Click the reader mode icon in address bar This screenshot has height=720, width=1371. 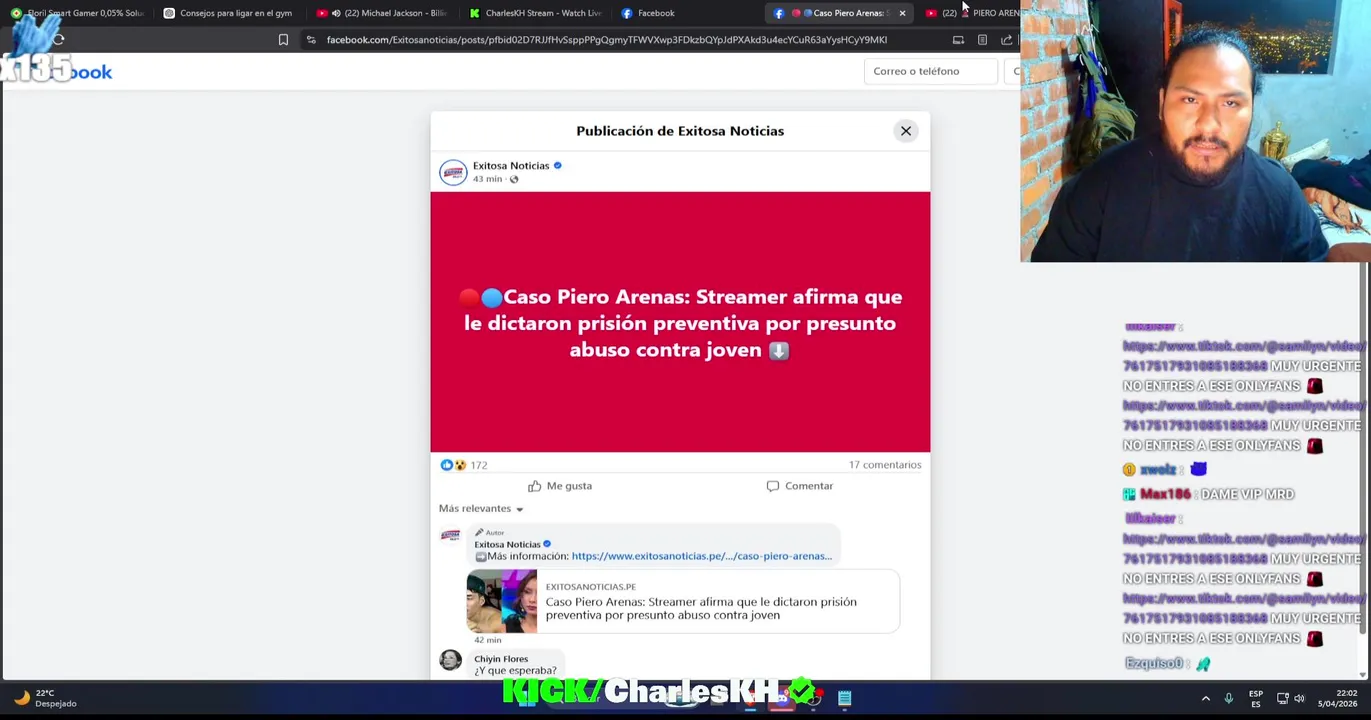[982, 40]
